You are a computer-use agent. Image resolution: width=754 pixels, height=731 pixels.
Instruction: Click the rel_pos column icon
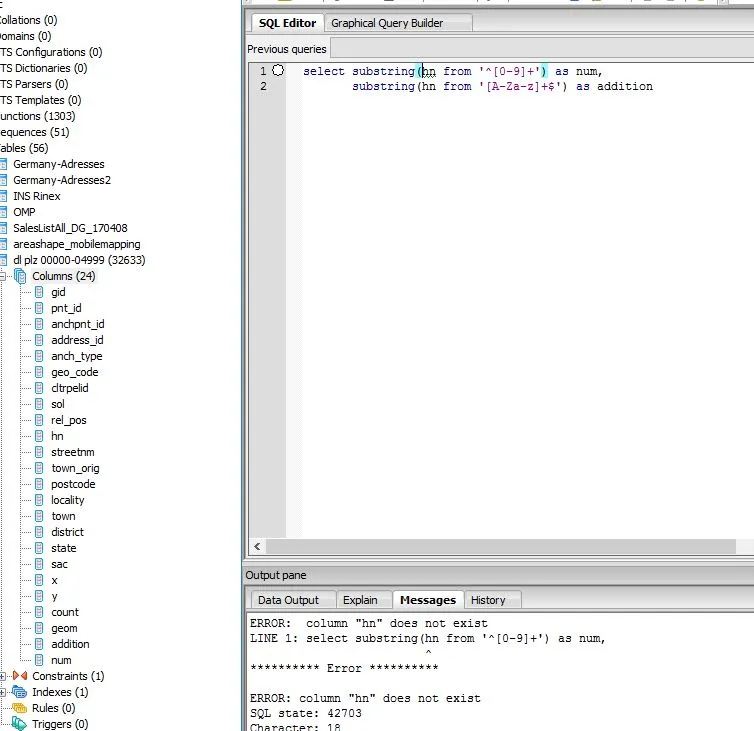click(39, 420)
